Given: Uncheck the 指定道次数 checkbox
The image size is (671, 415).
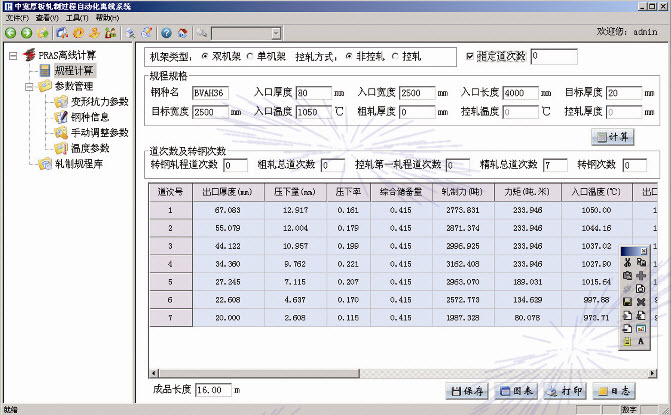Looking at the screenshot, I should coord(472,56).
